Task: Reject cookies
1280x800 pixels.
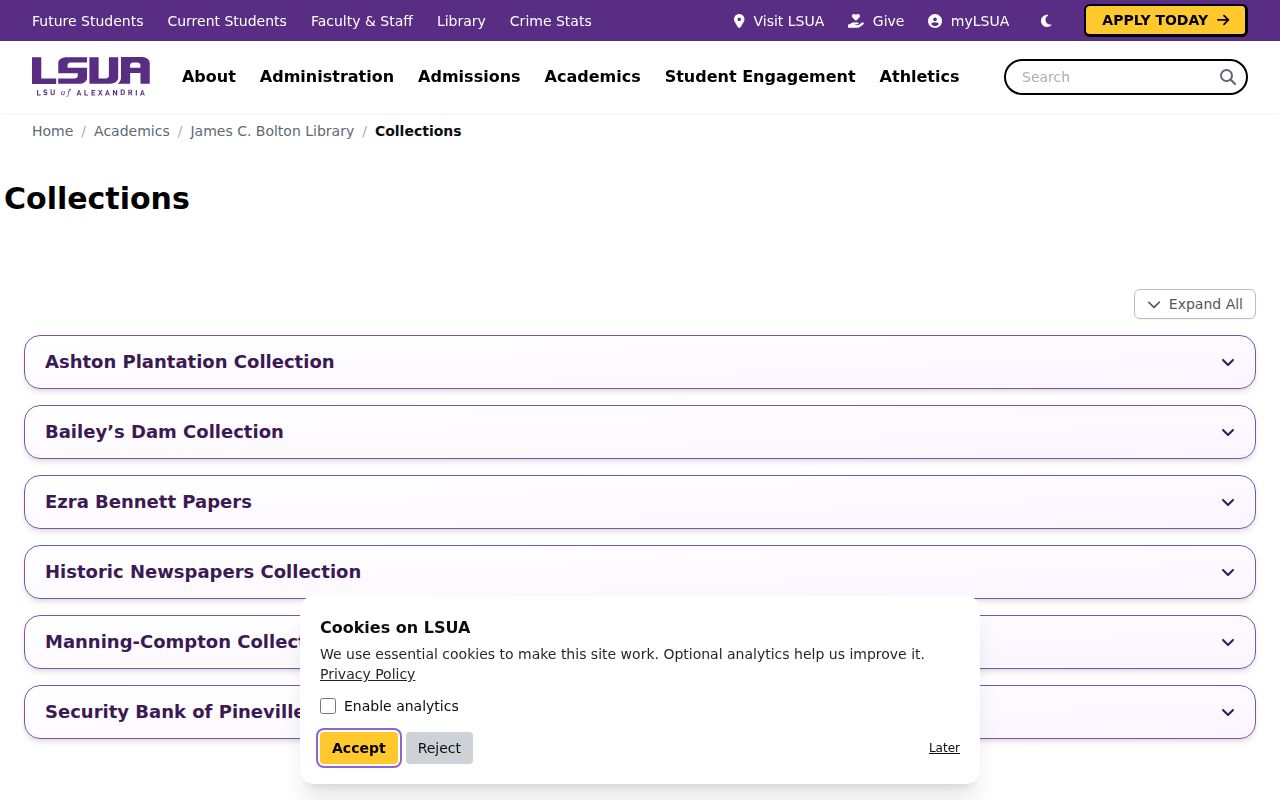Action: click(x=439, y=748)
